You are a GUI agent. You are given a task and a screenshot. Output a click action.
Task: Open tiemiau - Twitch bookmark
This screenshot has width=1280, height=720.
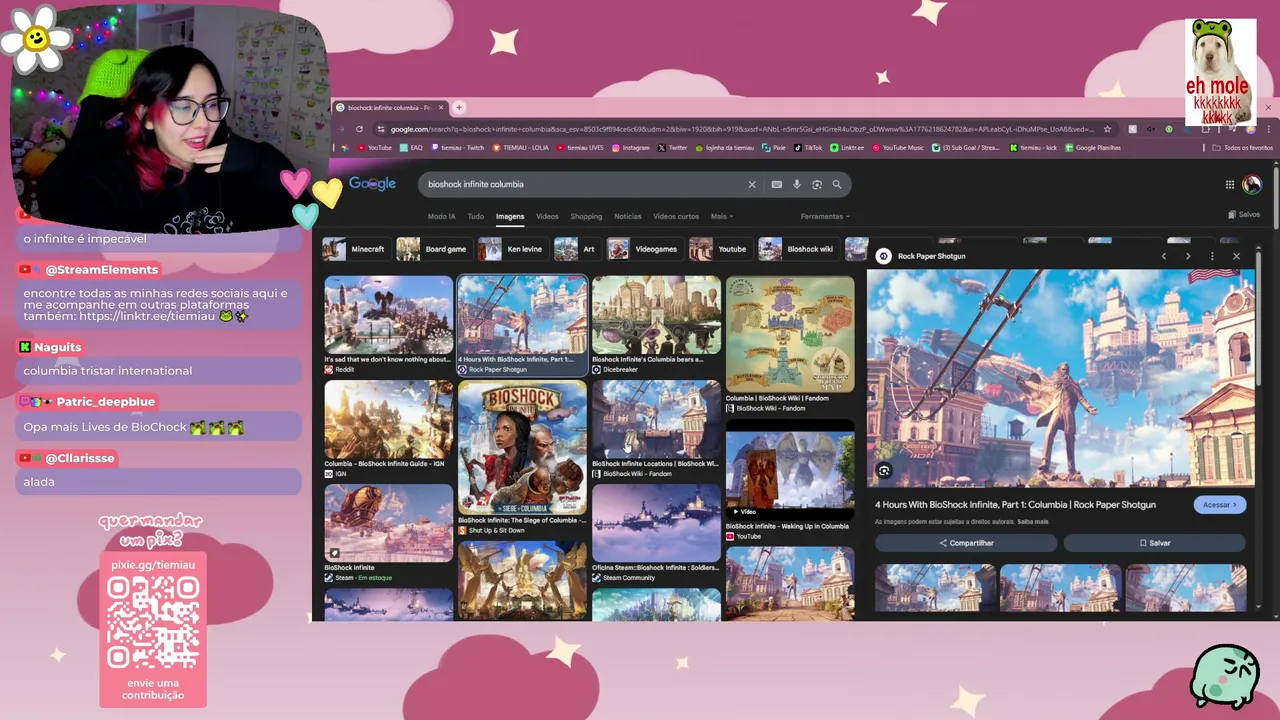[458, 148]
